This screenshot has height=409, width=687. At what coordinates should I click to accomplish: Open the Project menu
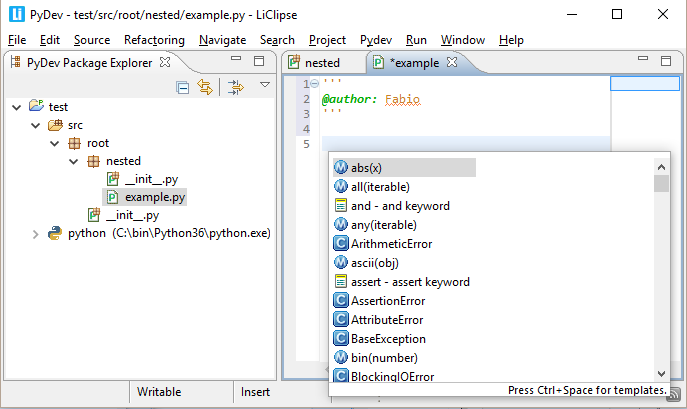point(327,40)
